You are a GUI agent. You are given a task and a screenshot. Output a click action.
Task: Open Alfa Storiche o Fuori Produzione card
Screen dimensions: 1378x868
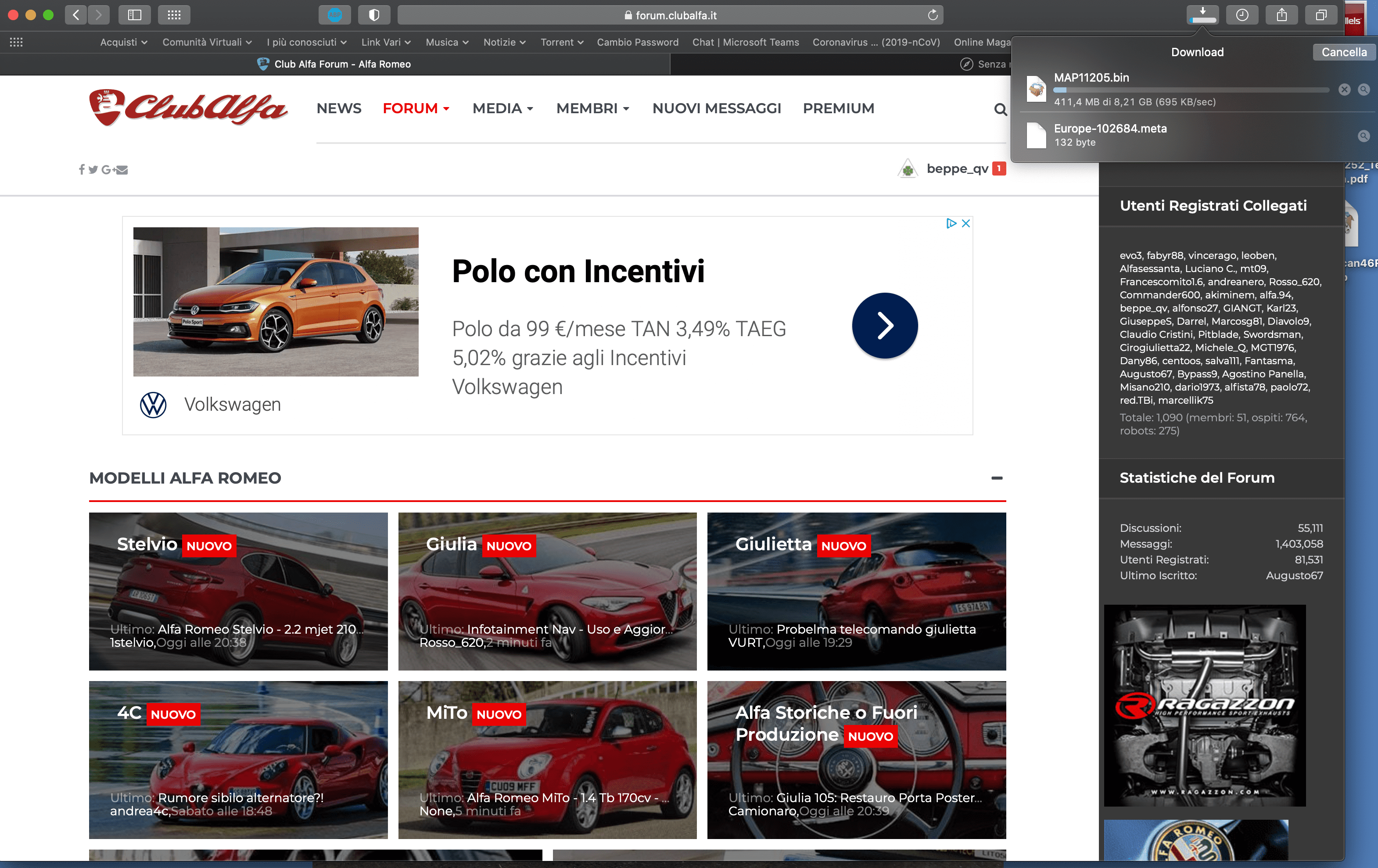(856, 759)
